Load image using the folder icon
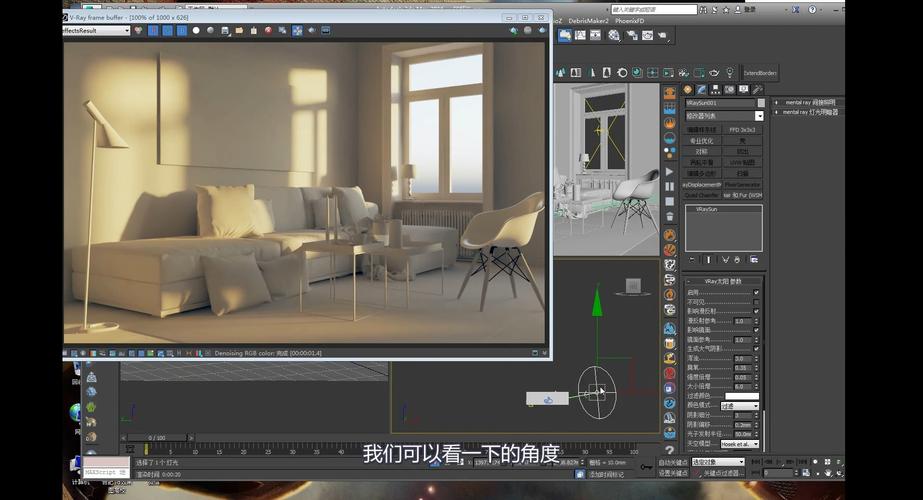This screenshot has width=923, height=500. pos(239,31)
